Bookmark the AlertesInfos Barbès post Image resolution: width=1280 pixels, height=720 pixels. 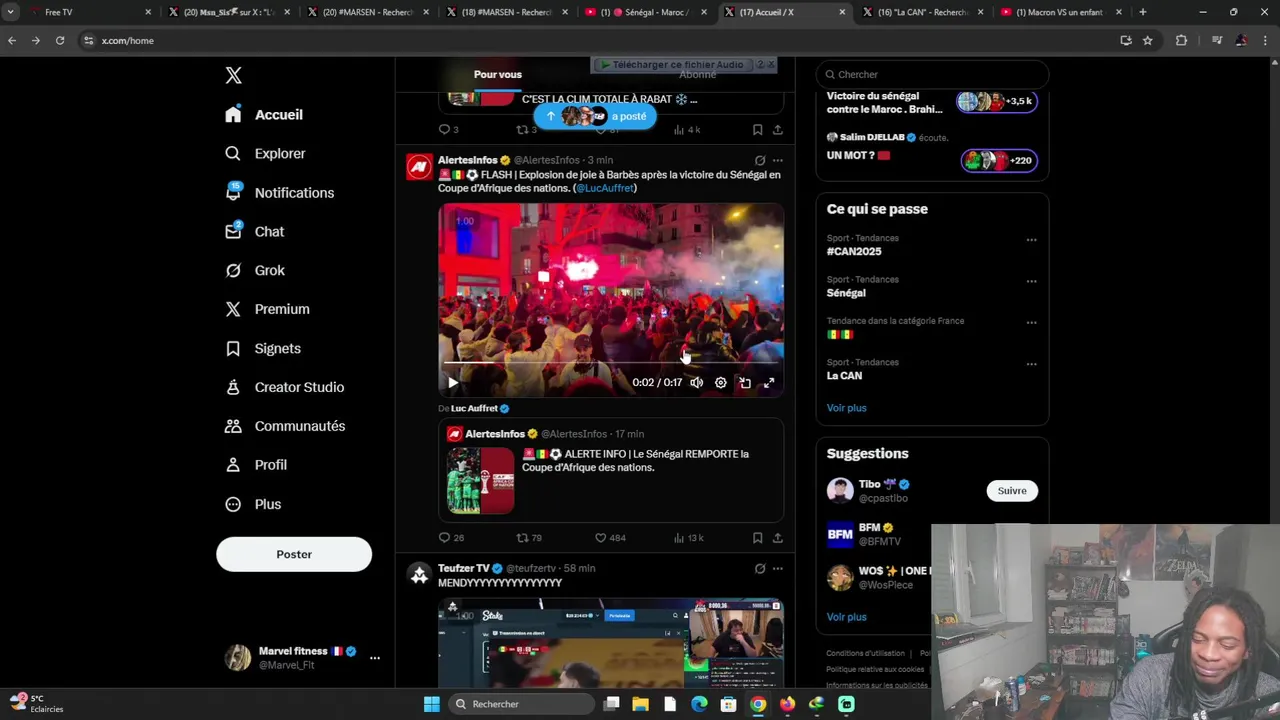tap(757, 538)
